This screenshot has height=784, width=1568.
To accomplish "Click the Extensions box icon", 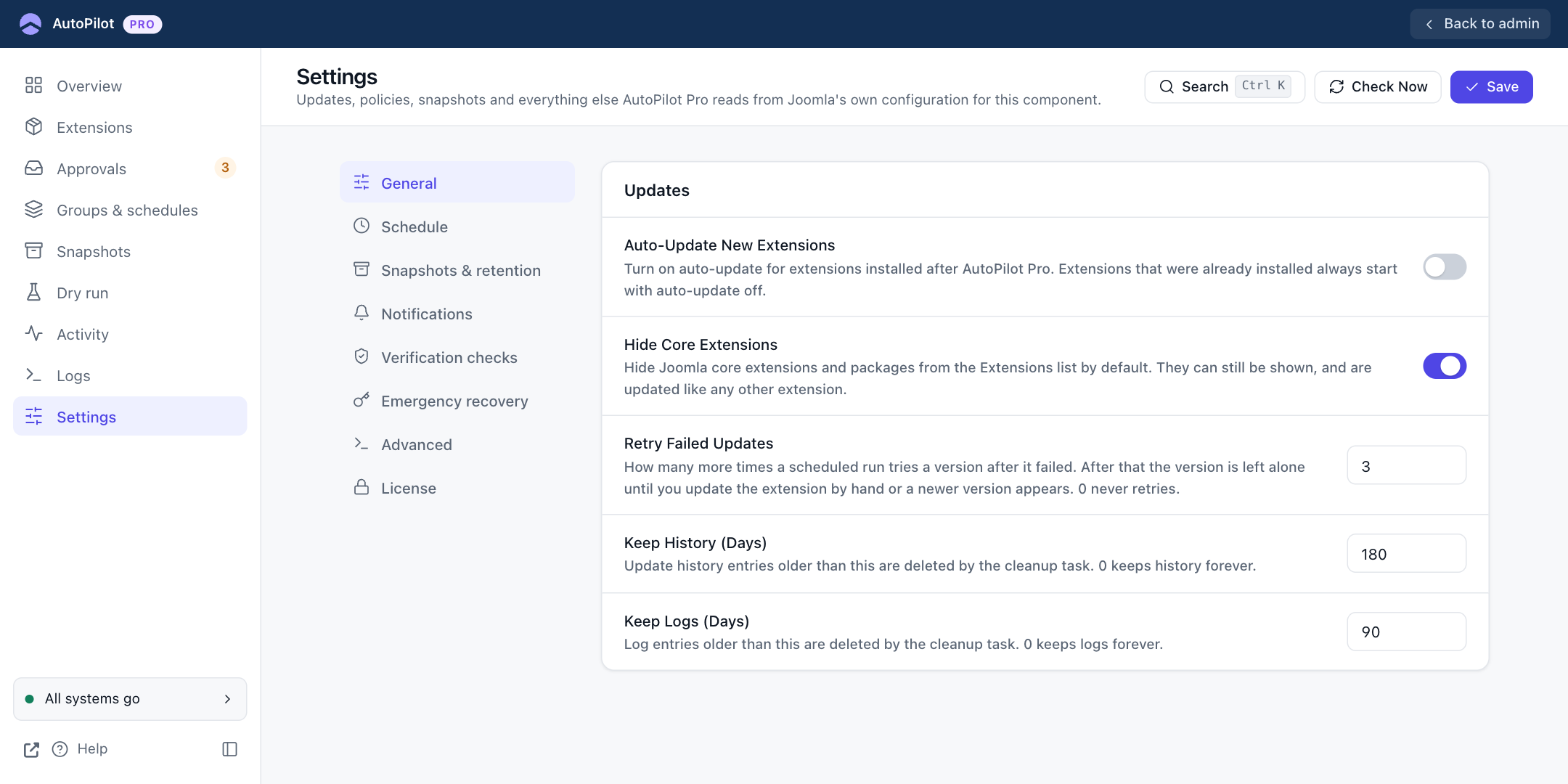I will coord(33,127).
